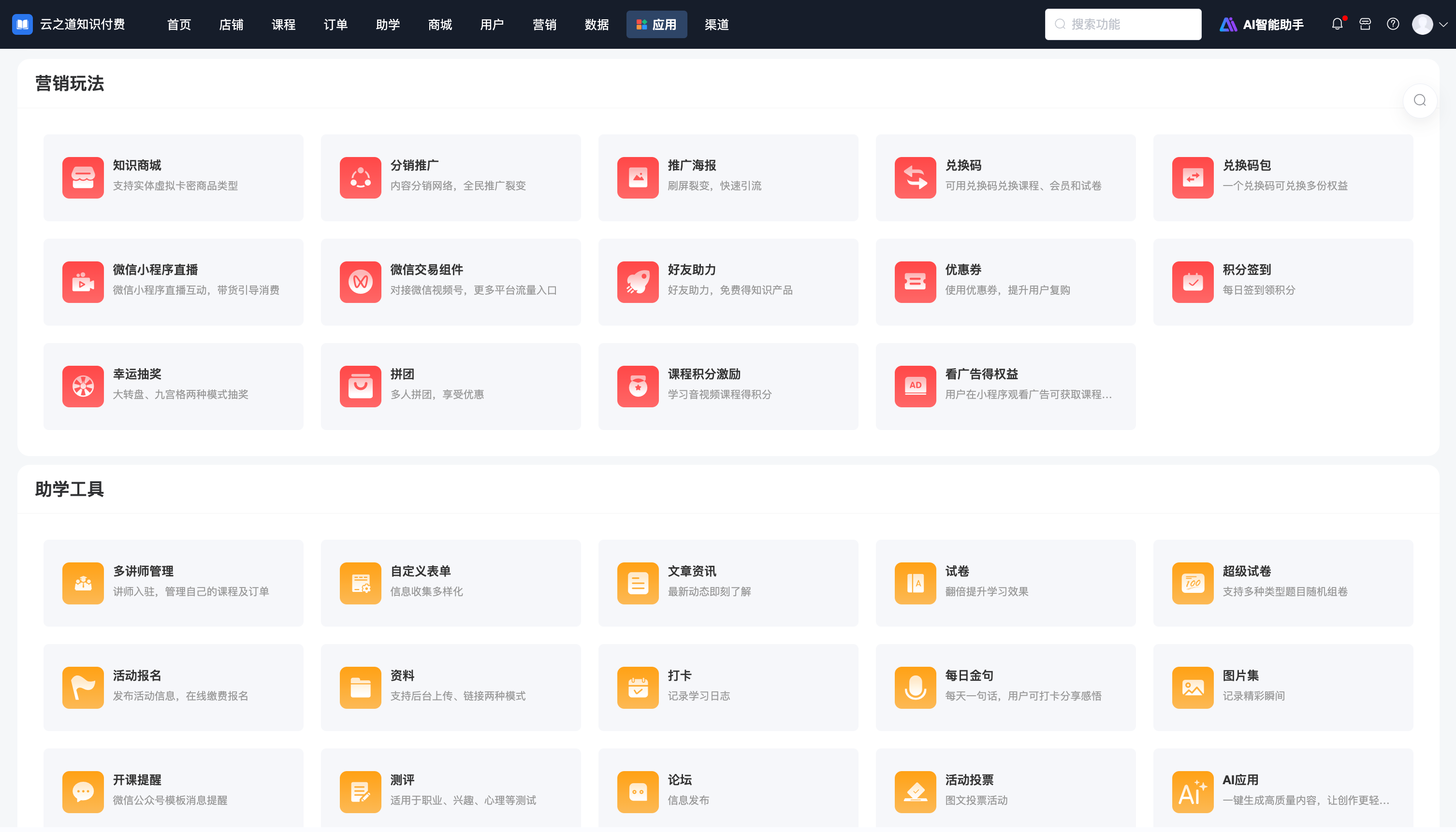This screenshot has height=832, width=1456.
Task: Click the help question mark icon
Action: pos(1393,24)
